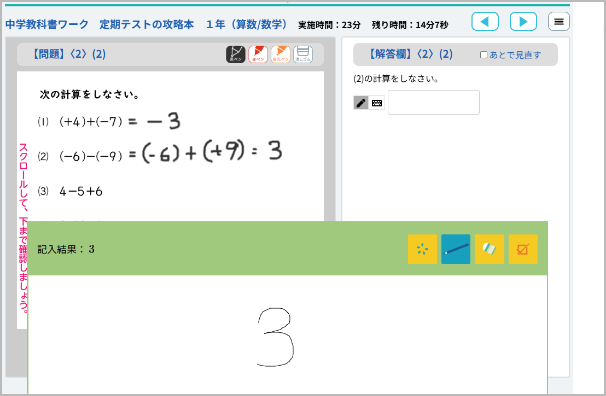
Task: Select the handwriting panel eraser tool
Action: coord(489,249)
